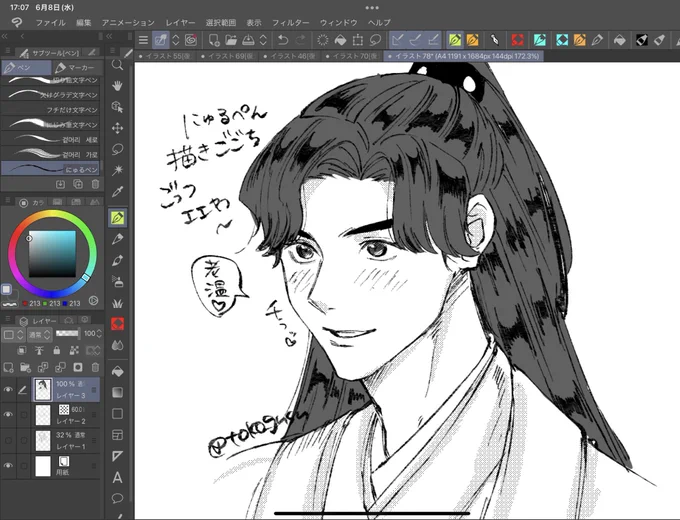
Task: Create new raster layer icon
Action: tap(8, 368)
